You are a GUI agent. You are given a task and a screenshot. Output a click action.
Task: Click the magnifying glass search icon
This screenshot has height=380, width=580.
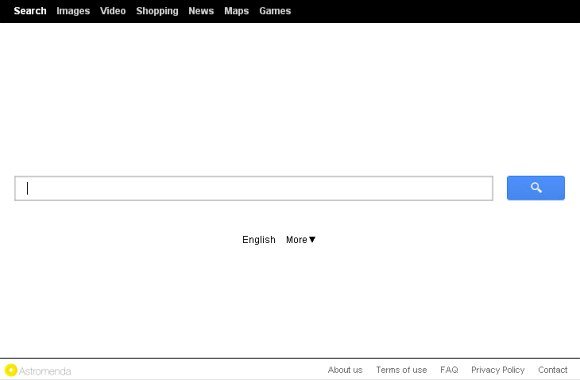coord(536,188)
